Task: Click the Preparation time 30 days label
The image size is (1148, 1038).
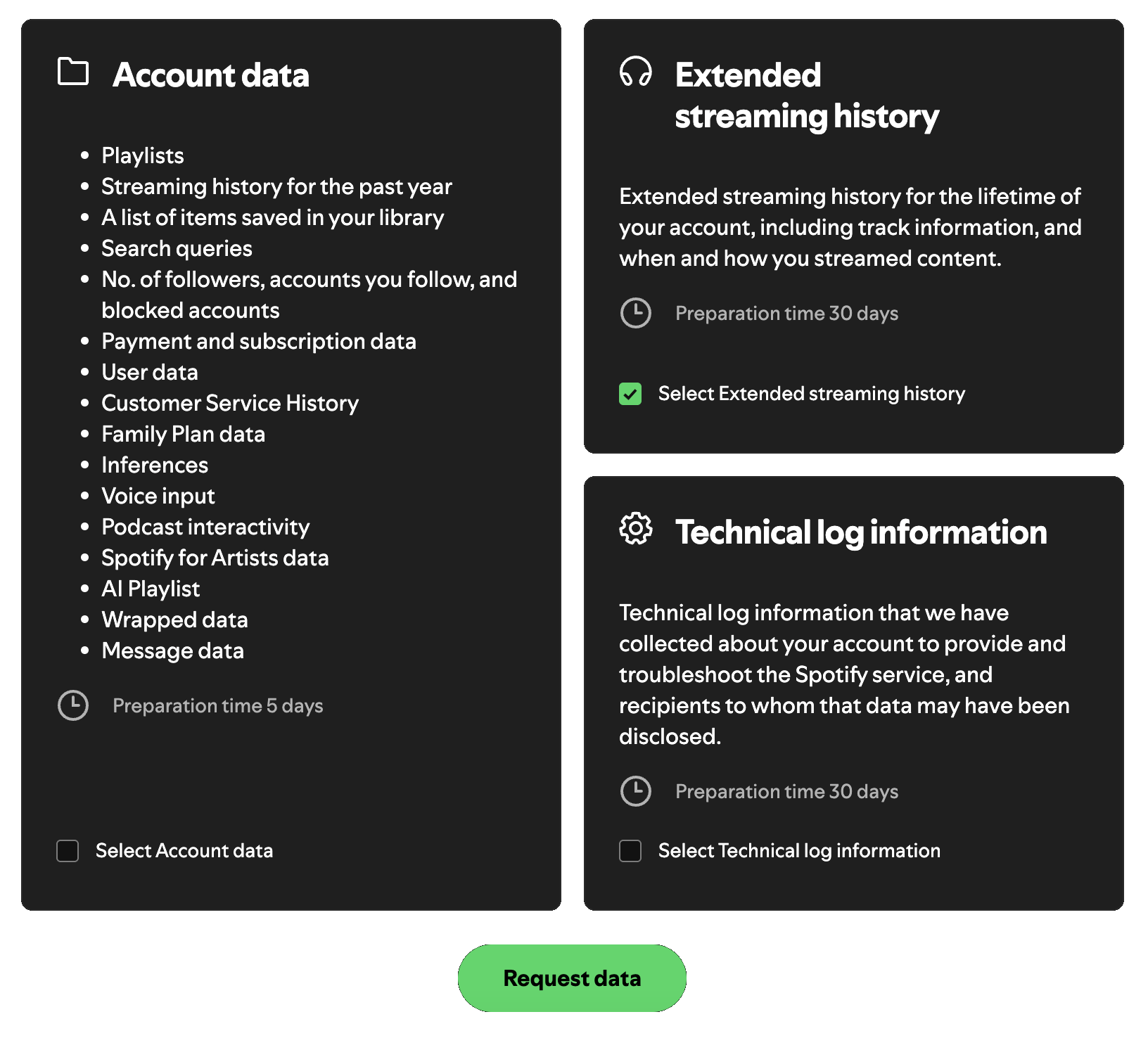Action: click(x=786, y=314)
